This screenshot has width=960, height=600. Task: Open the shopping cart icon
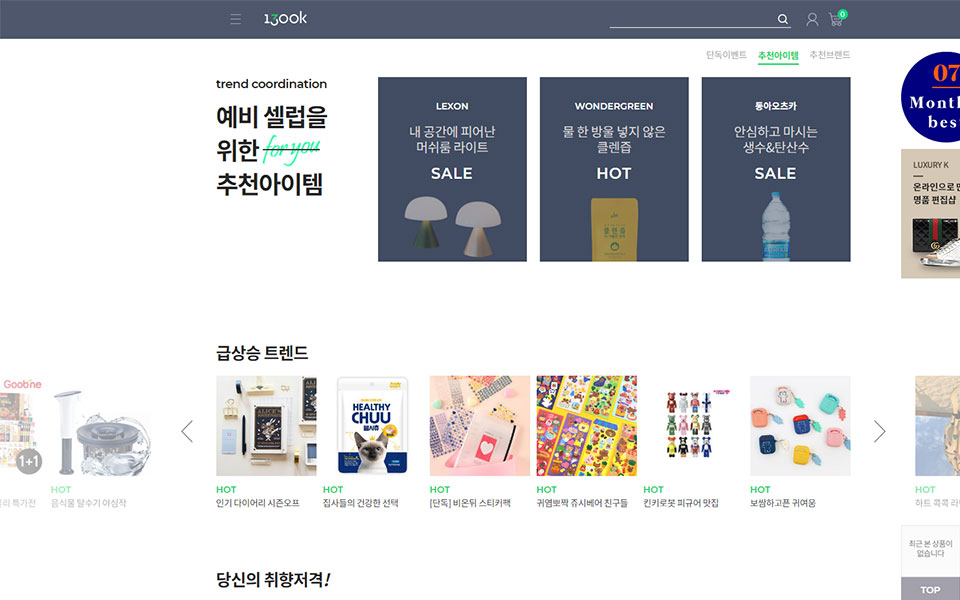[x=837, y=18]
